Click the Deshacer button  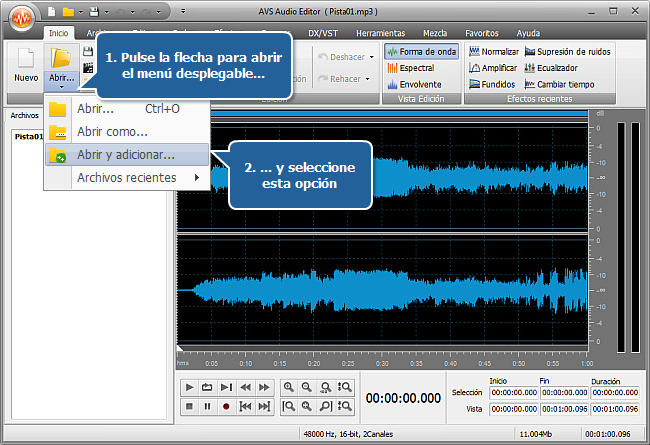tap(342, 57)
